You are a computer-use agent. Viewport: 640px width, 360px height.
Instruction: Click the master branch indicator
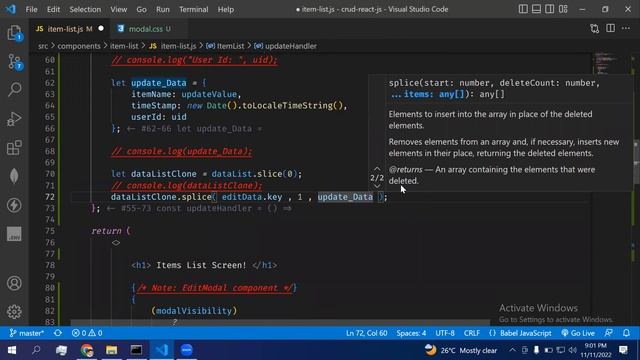(x=27, y=333)
